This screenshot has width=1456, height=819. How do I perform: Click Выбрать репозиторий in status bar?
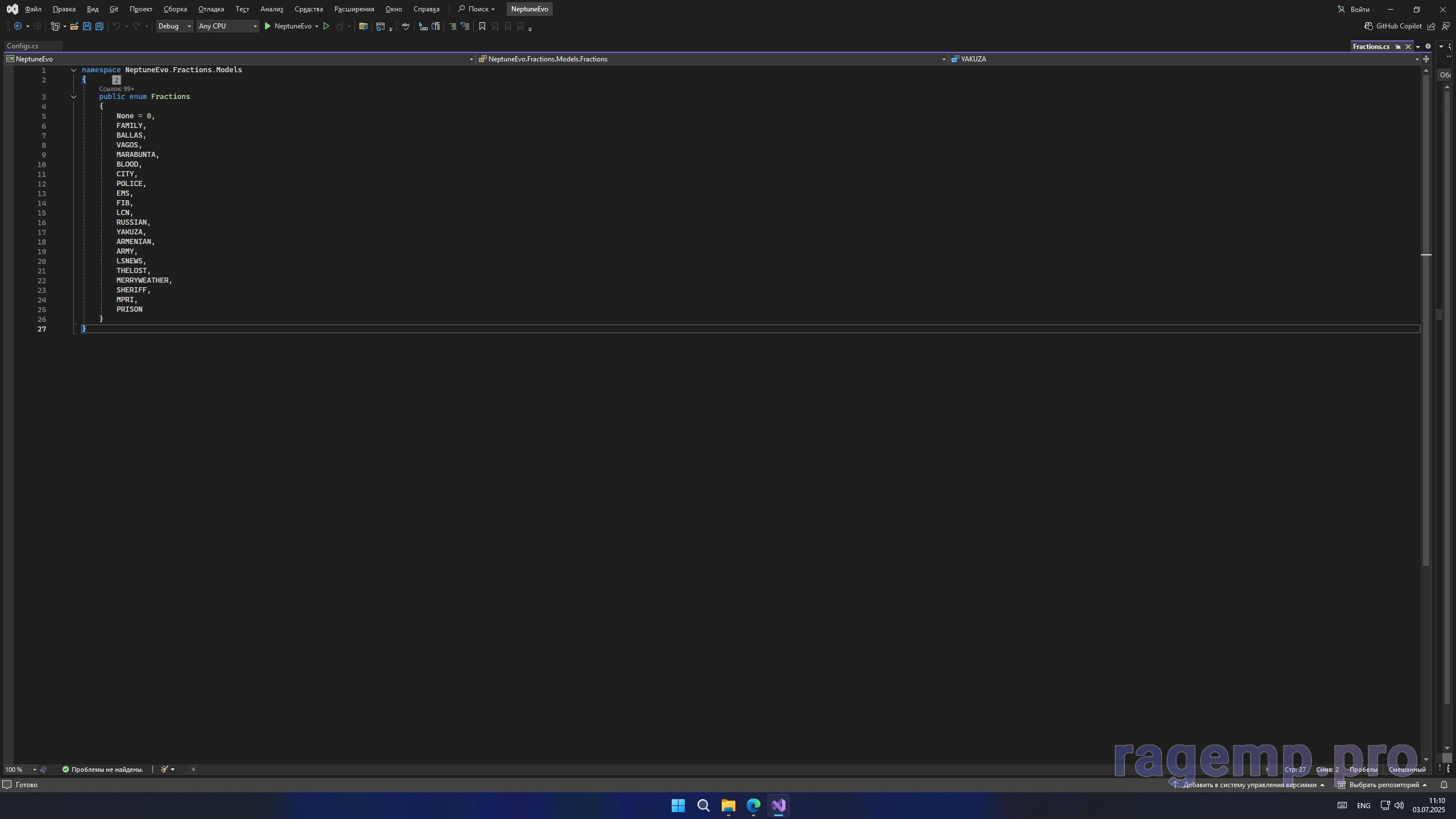[x=1383, y=785]
